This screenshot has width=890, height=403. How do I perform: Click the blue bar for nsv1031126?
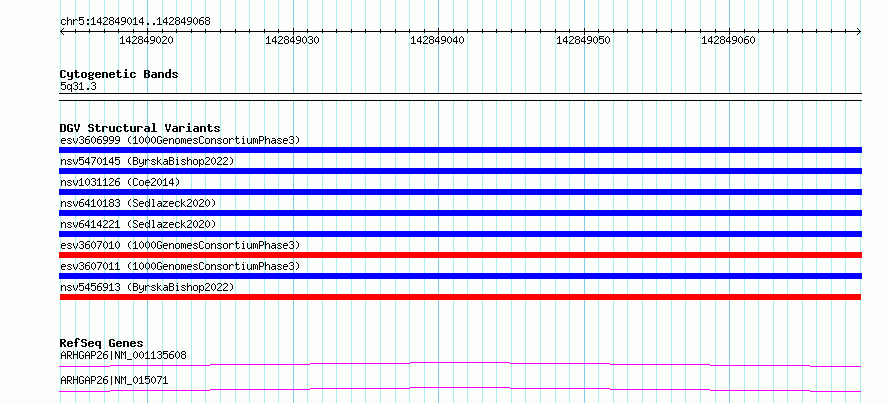(x=460, y=192)
